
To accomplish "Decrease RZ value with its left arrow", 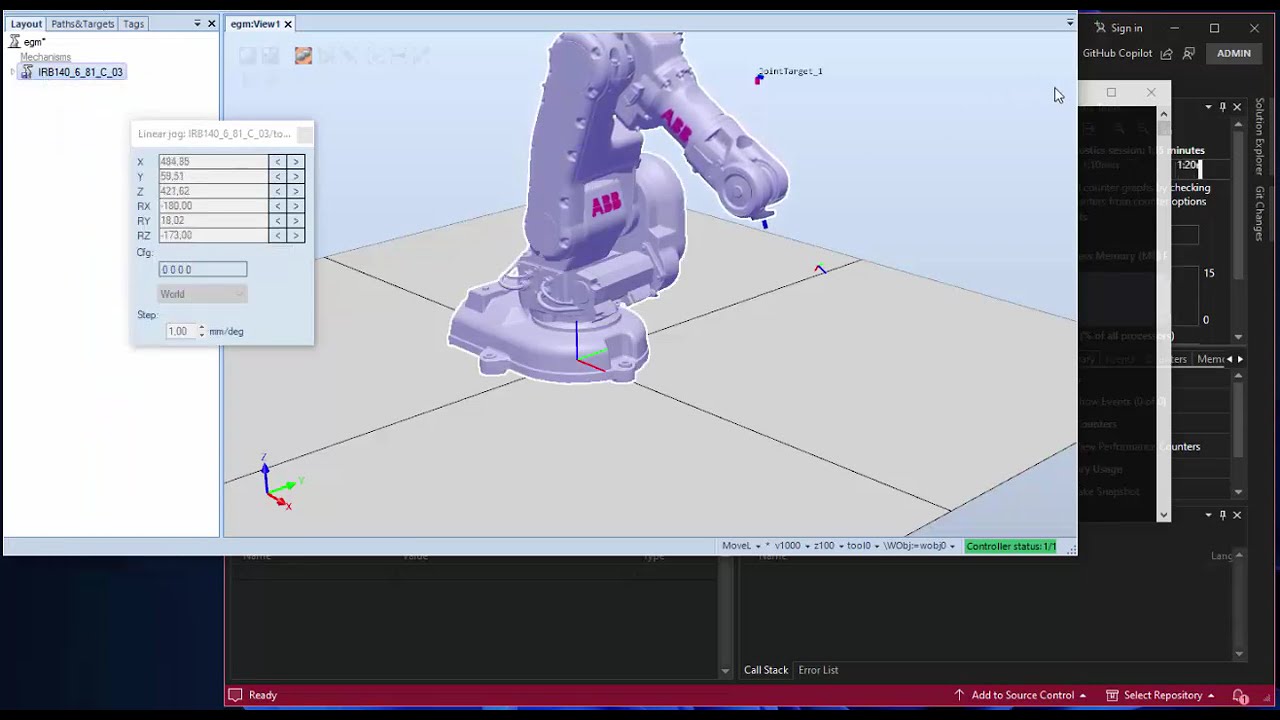I will pyautogui.click(x=278, y=235).
